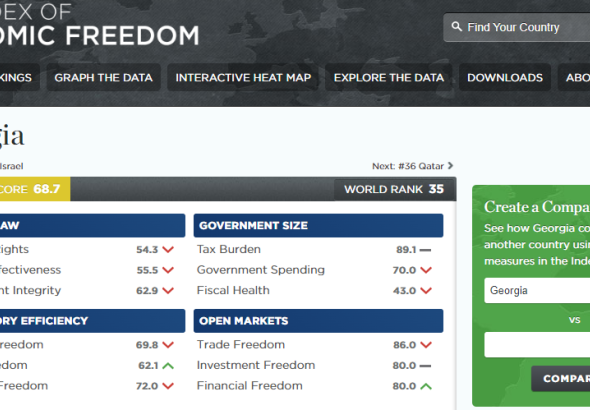Click the down arrow beside 86.0
The height and width of the screenshot is (410, 590).
[426, 345]
